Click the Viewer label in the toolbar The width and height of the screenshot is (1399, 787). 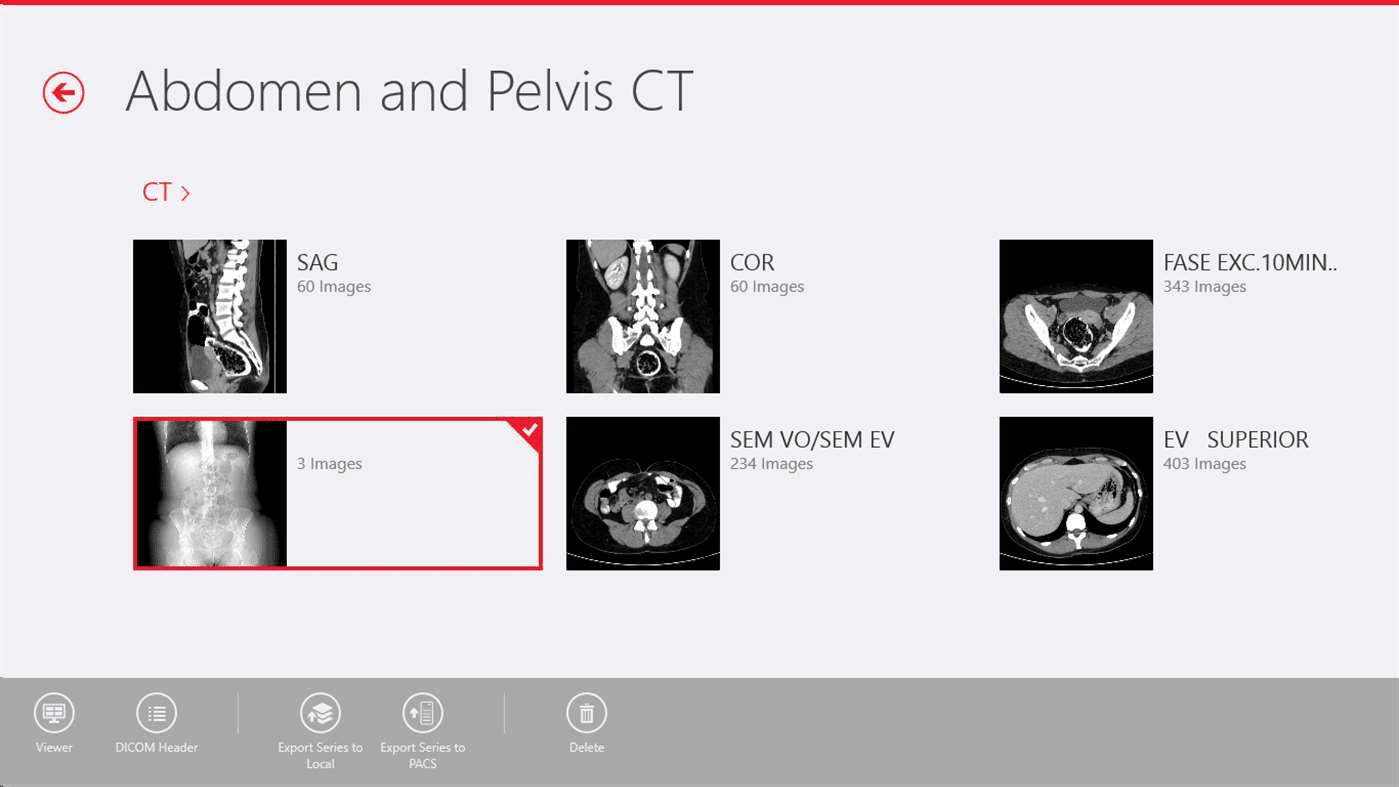click(54, 747)
